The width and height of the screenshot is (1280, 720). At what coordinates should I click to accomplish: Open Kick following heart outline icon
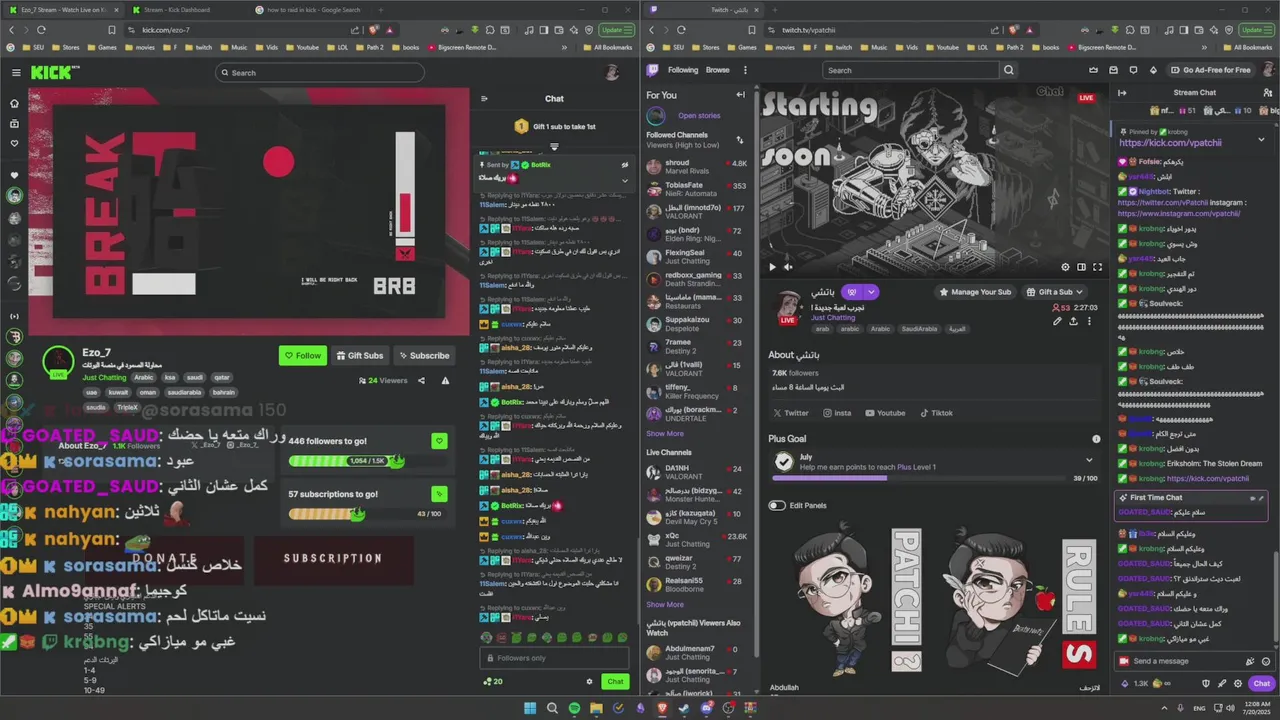pyautogui.click(x=14, y=143)
